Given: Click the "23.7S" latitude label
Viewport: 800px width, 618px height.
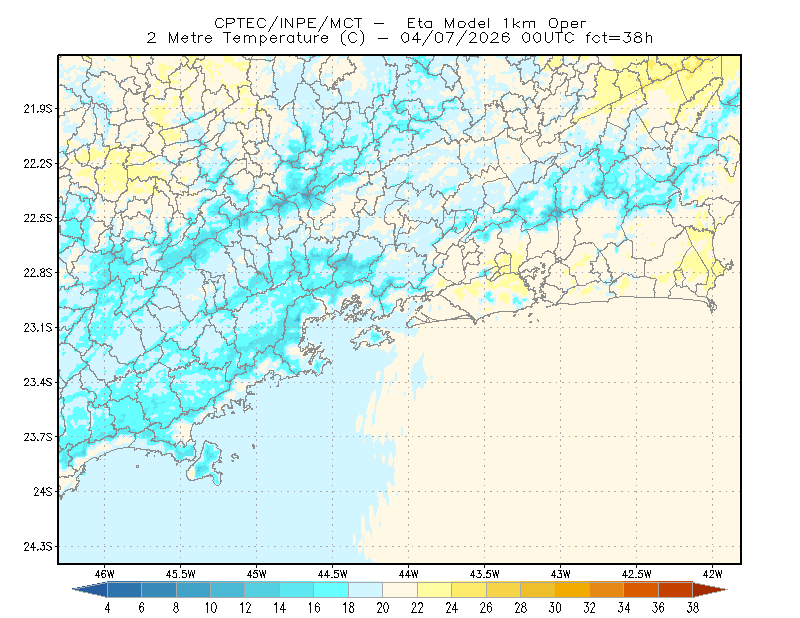Looking at the screenshot, I should 38,437.
